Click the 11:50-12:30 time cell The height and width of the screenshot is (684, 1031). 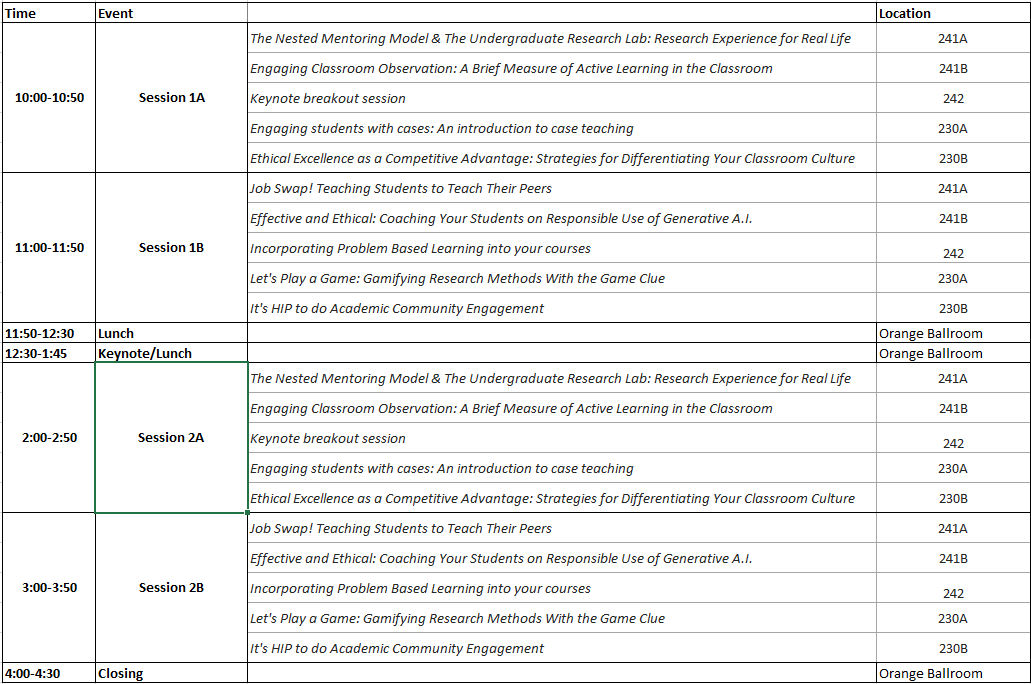[x=49, y=333]
